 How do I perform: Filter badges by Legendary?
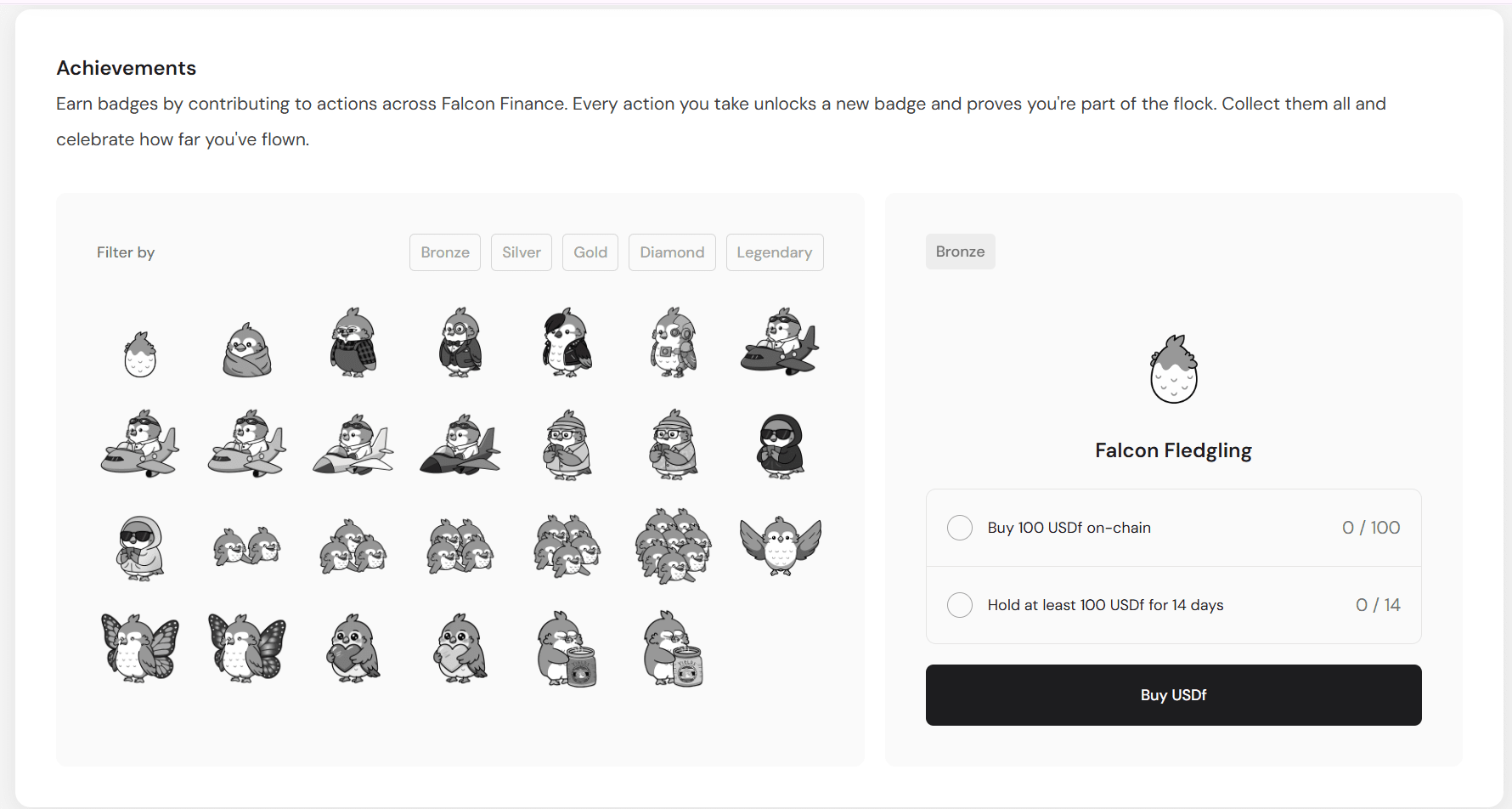tap(775, 252)
